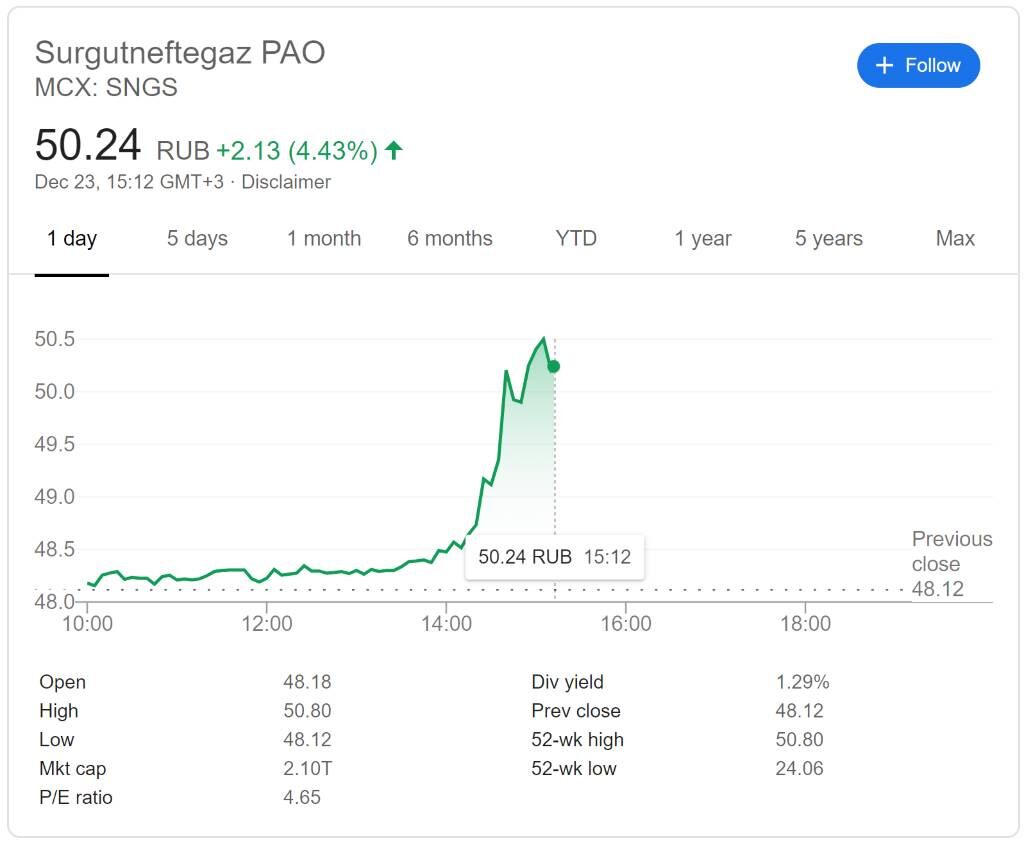This screenshot has width=1024, height=845.
Task: Click the Follow button
Action: point(918,66)
